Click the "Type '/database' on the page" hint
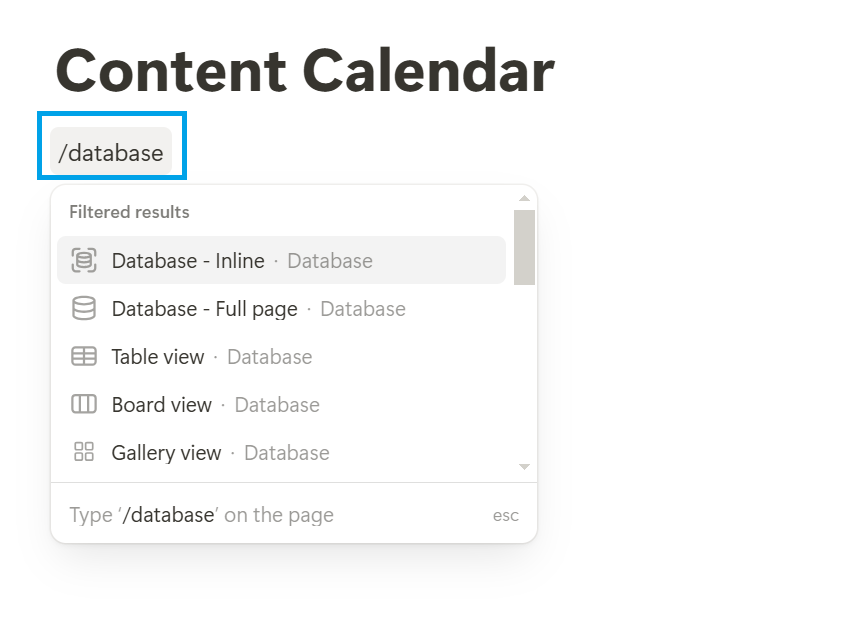Image resolution: width=850 pixels, height=619 pixels. pos(201,515)
